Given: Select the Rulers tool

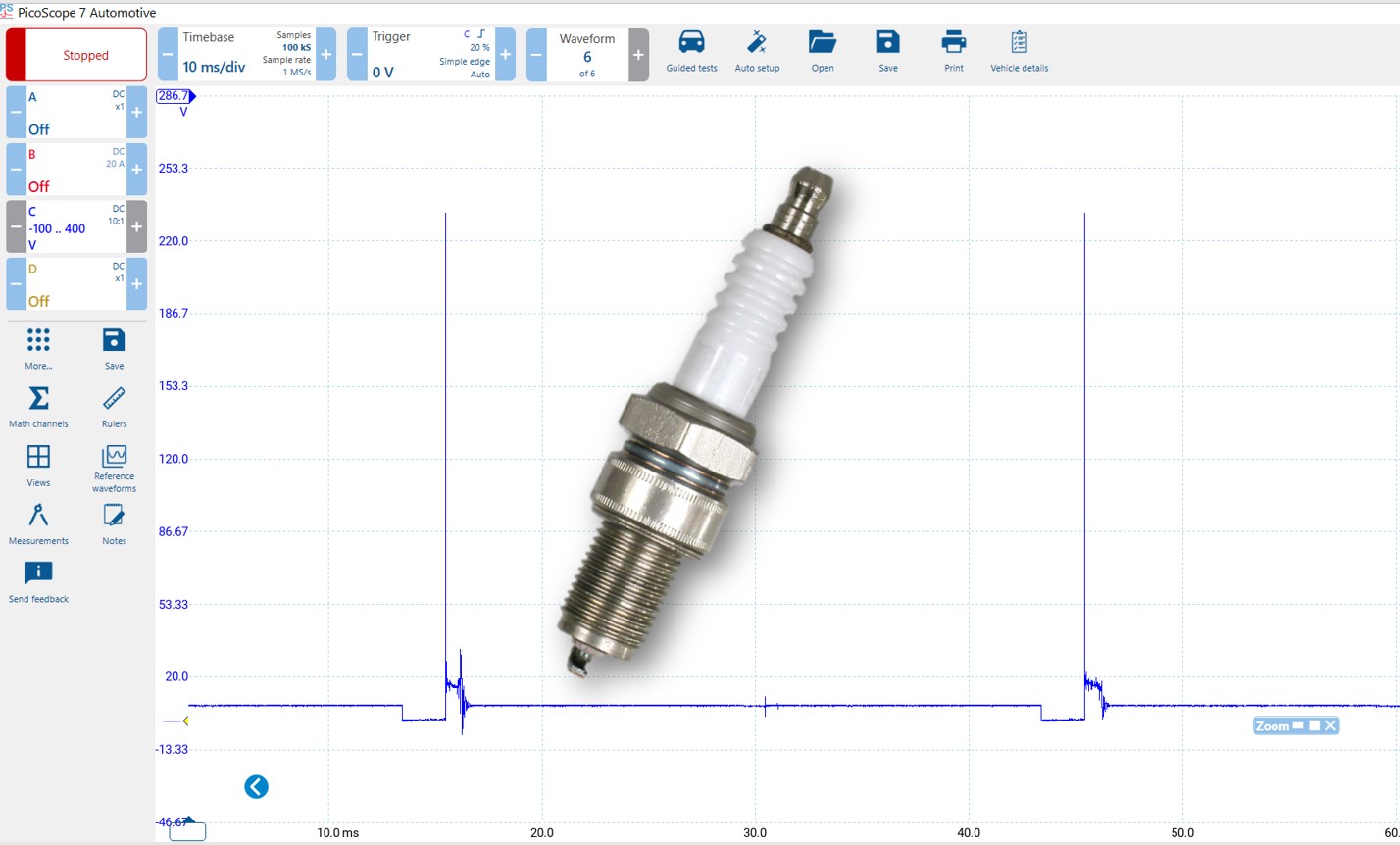Looking at the screenshot, I should point(114,407).
